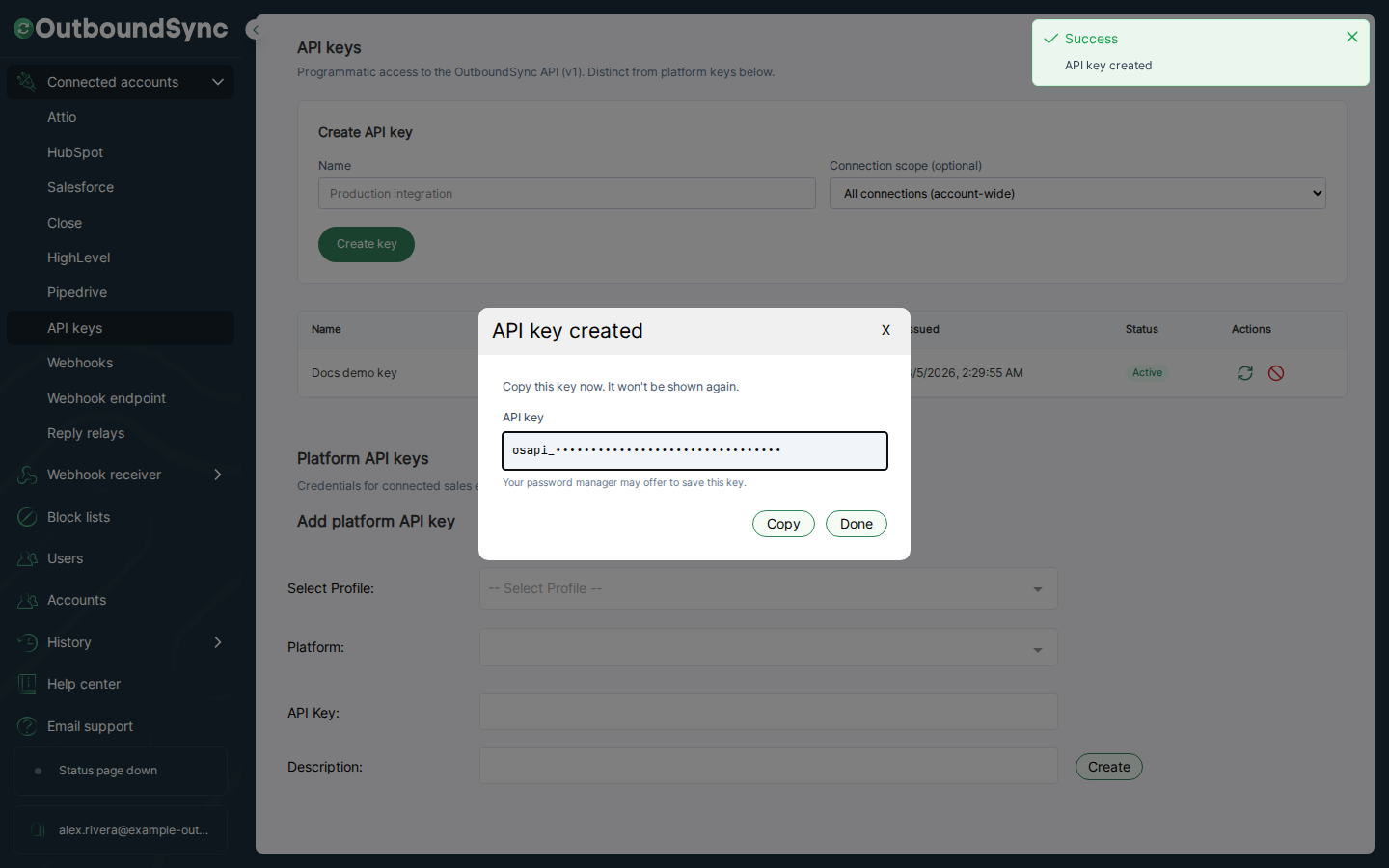Click the Users icon
The width and height of the screenshot is (1389, 868).
click(27, 558)
